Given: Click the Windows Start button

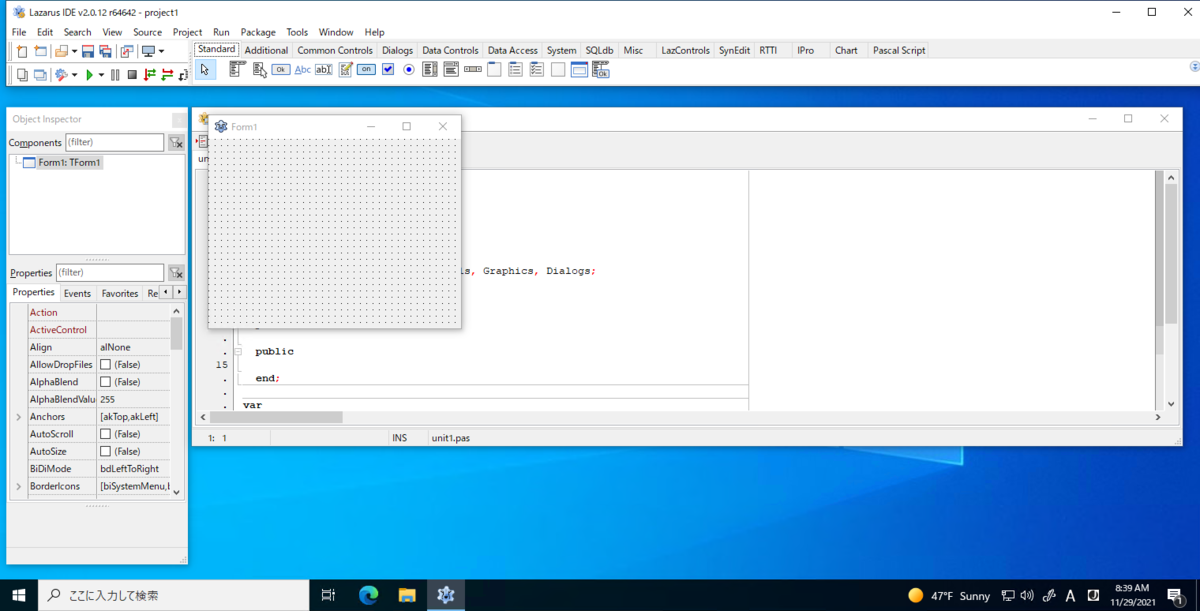Looking at the screenshot, I should pos(19,595).
